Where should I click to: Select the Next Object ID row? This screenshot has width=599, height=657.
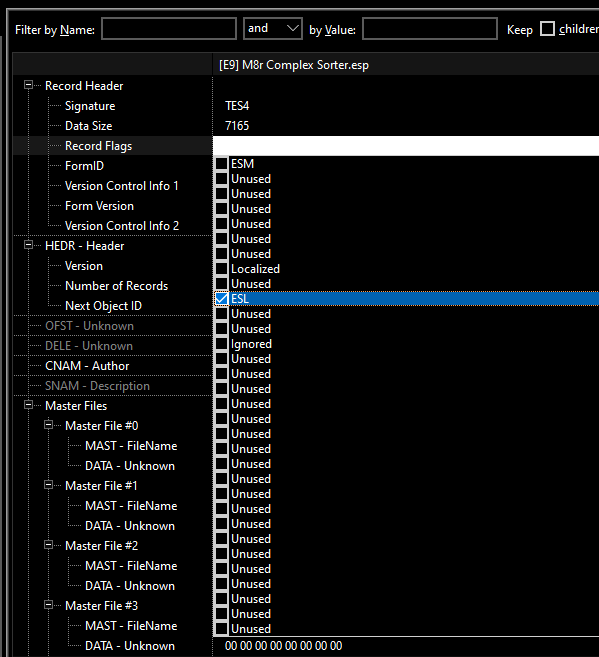113,306
